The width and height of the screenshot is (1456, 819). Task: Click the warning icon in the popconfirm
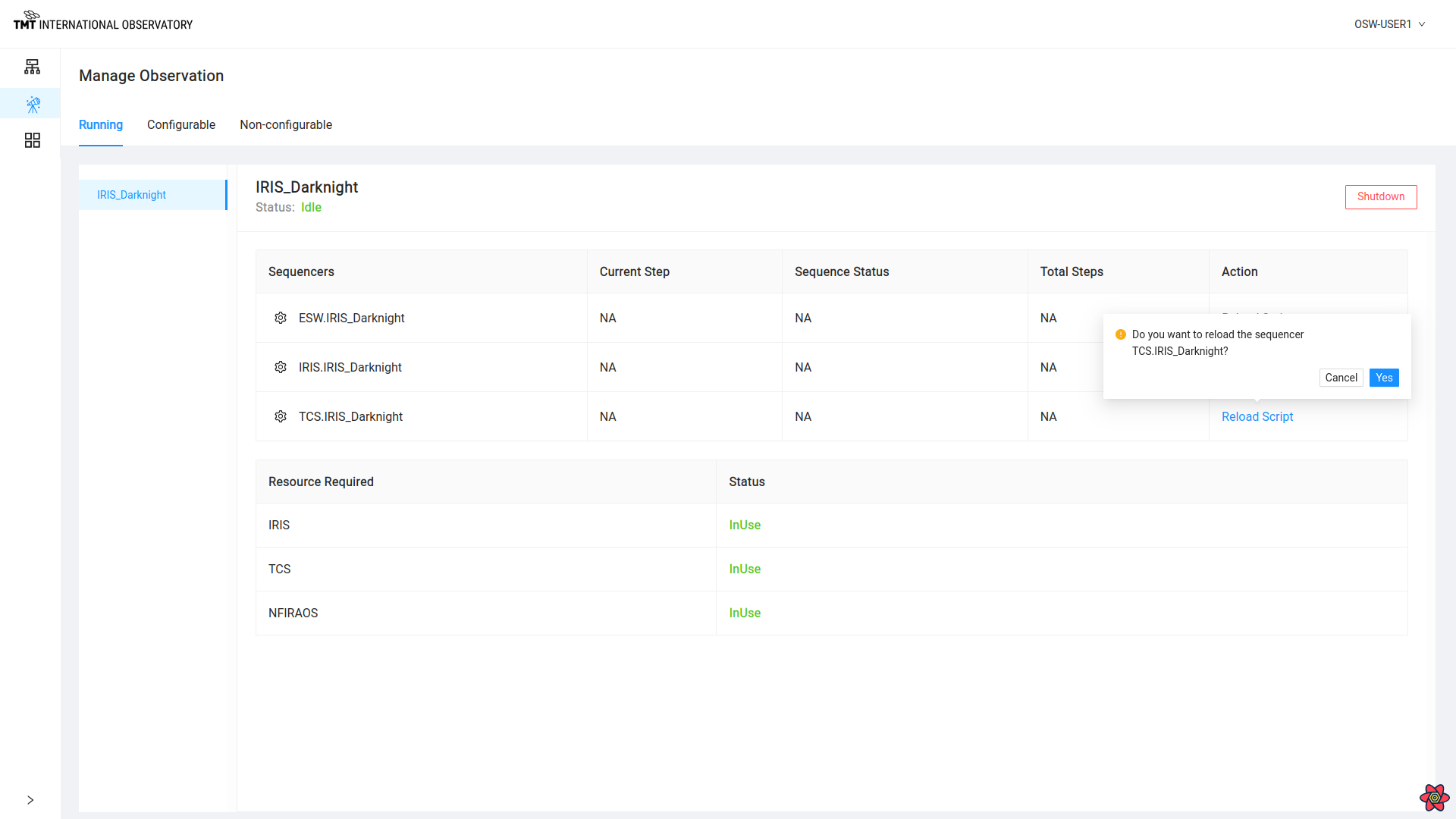coord(1121,334)
